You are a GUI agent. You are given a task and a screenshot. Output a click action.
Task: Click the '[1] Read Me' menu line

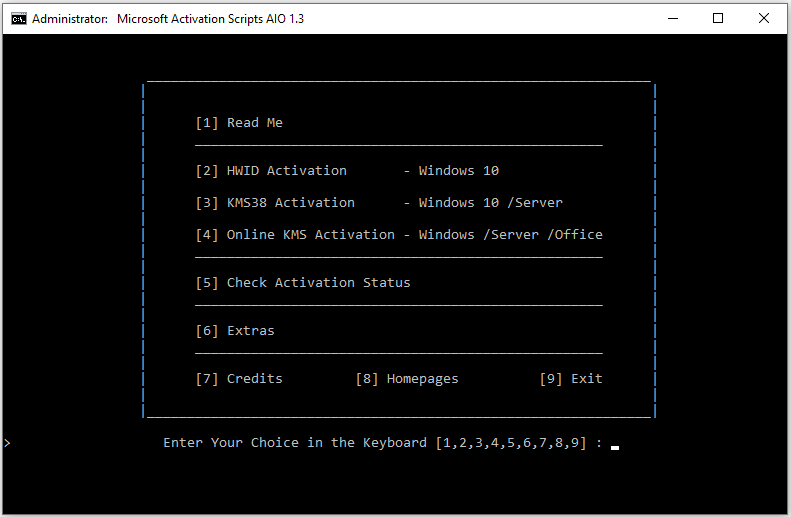tap(239, 123)
